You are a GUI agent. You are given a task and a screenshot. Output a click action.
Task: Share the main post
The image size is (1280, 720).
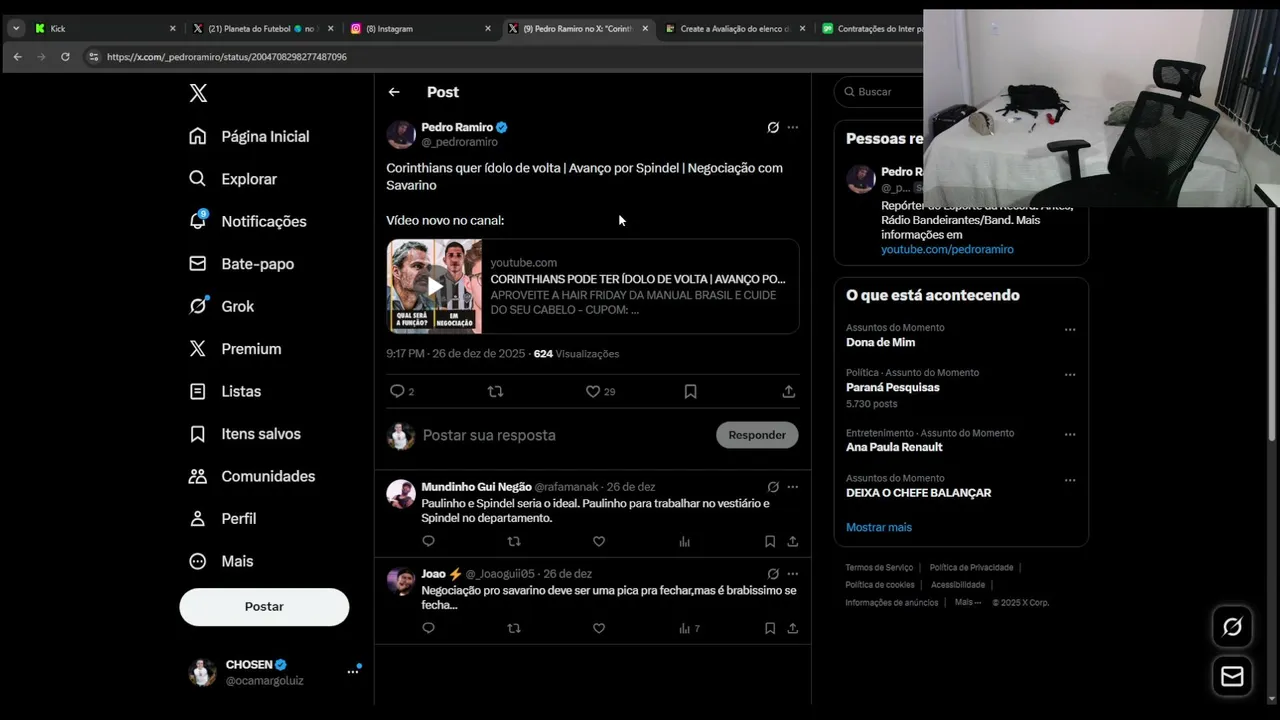[x=789, y=392]
